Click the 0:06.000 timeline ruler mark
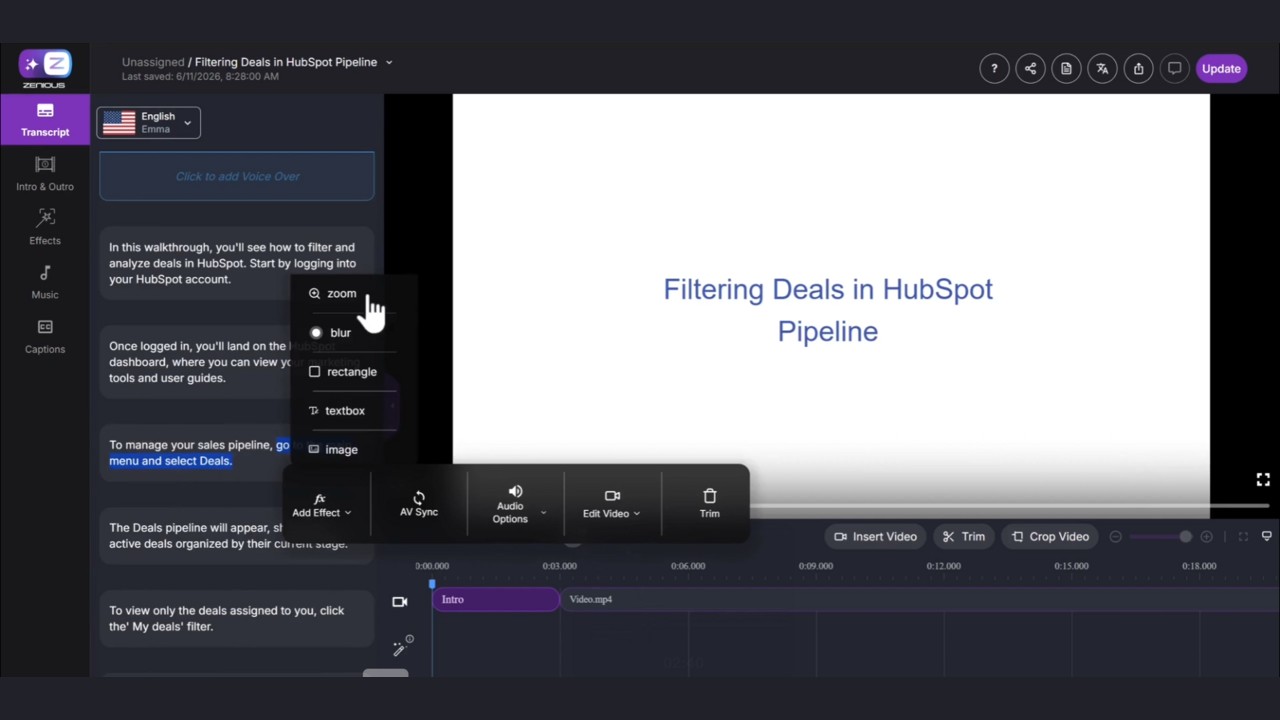This screenshot has height=720, width=1280. pyautogui.click(x=688, y=566)
